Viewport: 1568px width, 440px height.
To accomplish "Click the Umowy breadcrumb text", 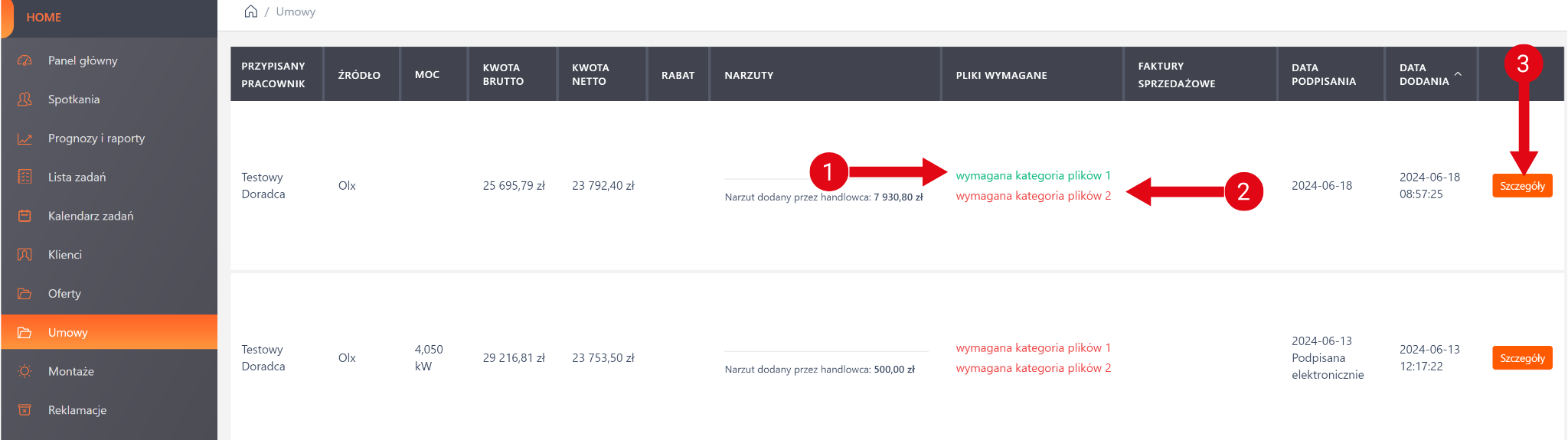I will 296,11.
